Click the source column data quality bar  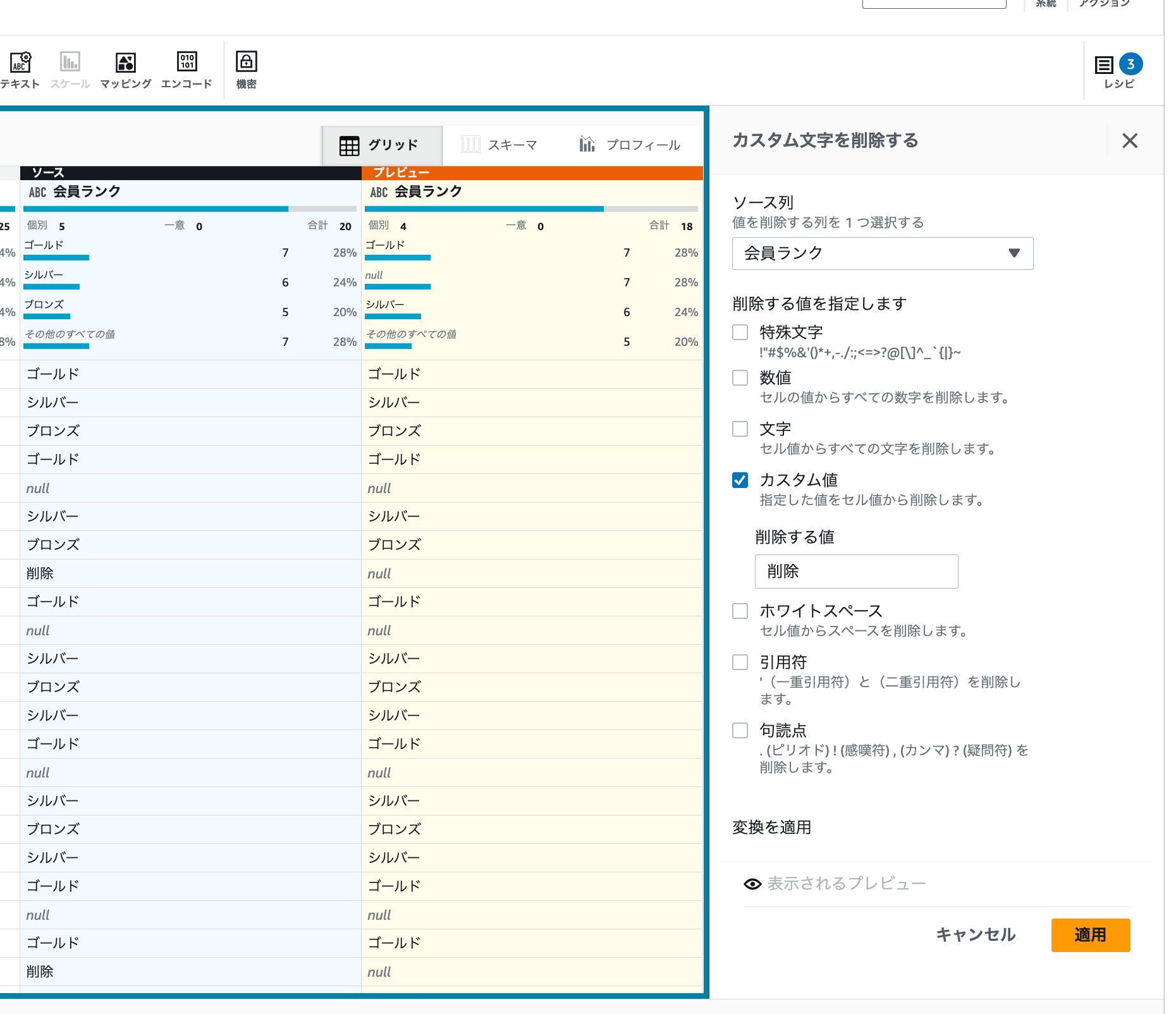(x=190, y=209)
